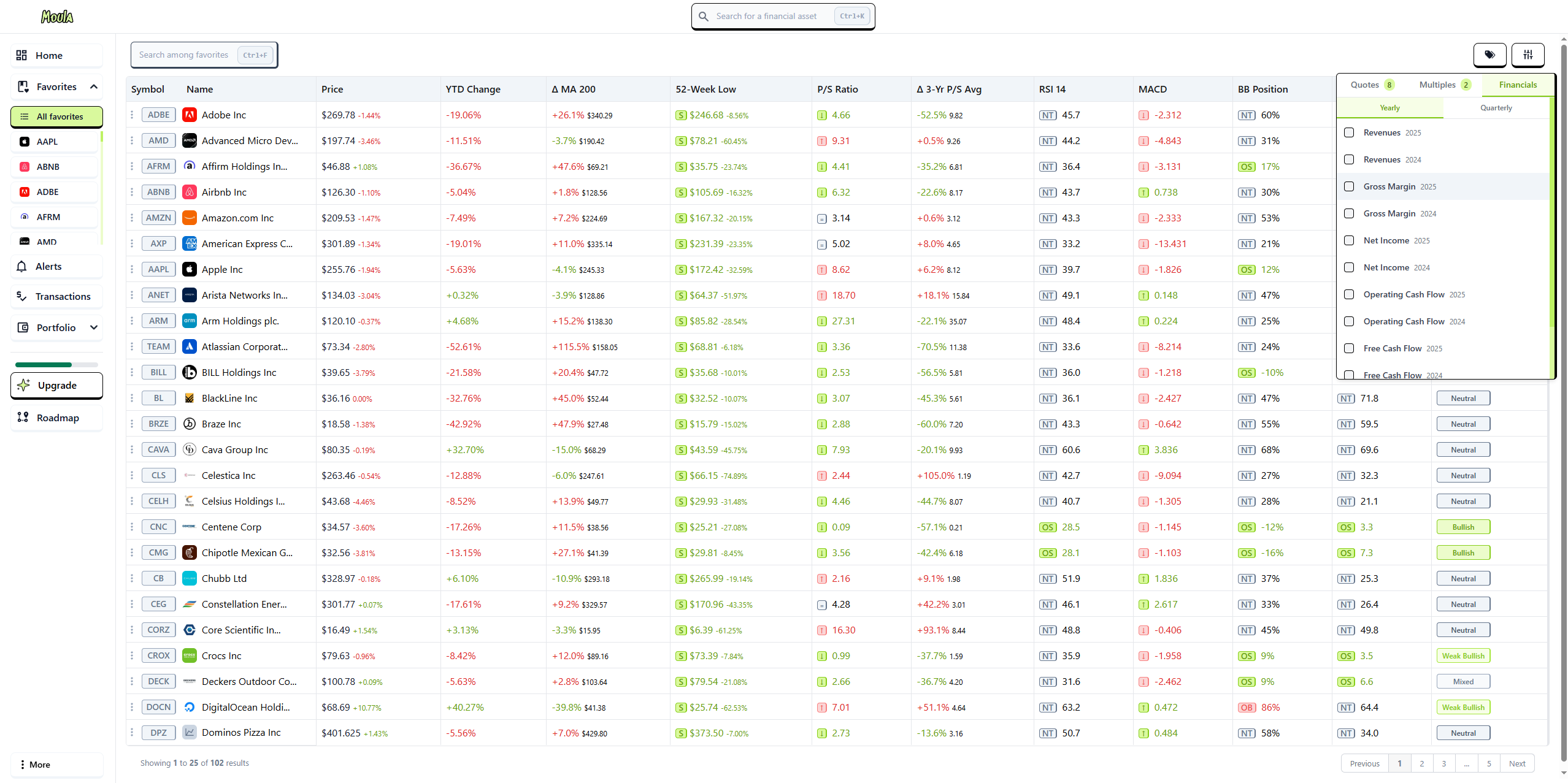Open row options for Dominos Pizza Inc
Viewport: 1568px width, 783px height.
coord(132,733)
